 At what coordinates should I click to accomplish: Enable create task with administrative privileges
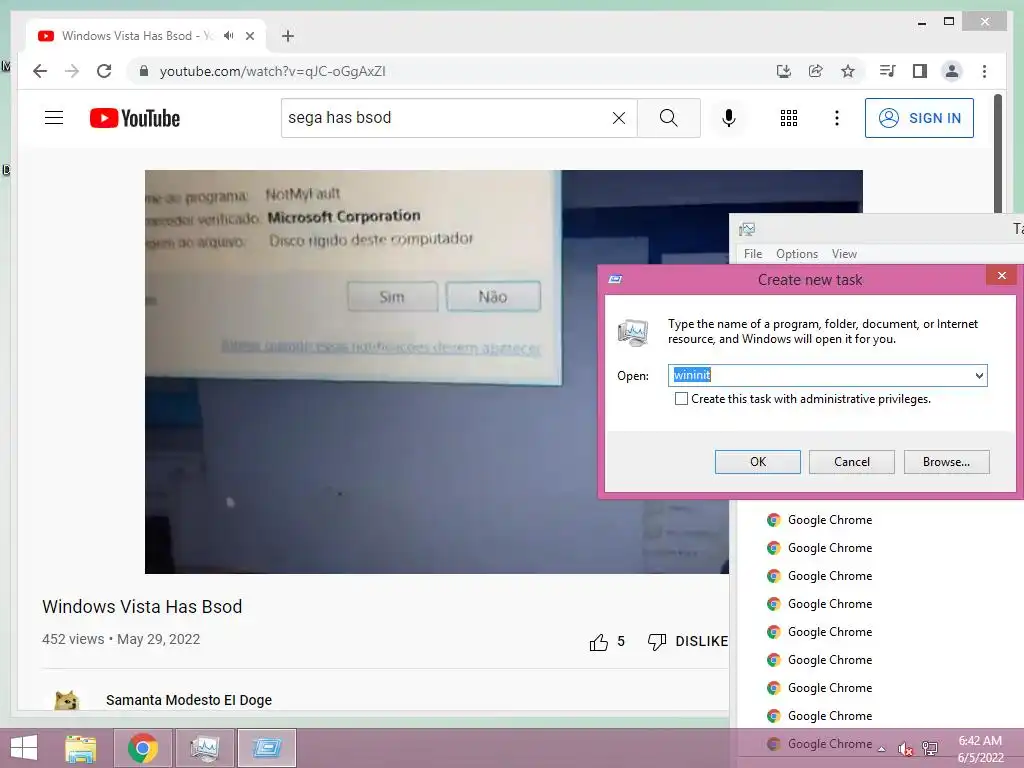pos(681,398)
